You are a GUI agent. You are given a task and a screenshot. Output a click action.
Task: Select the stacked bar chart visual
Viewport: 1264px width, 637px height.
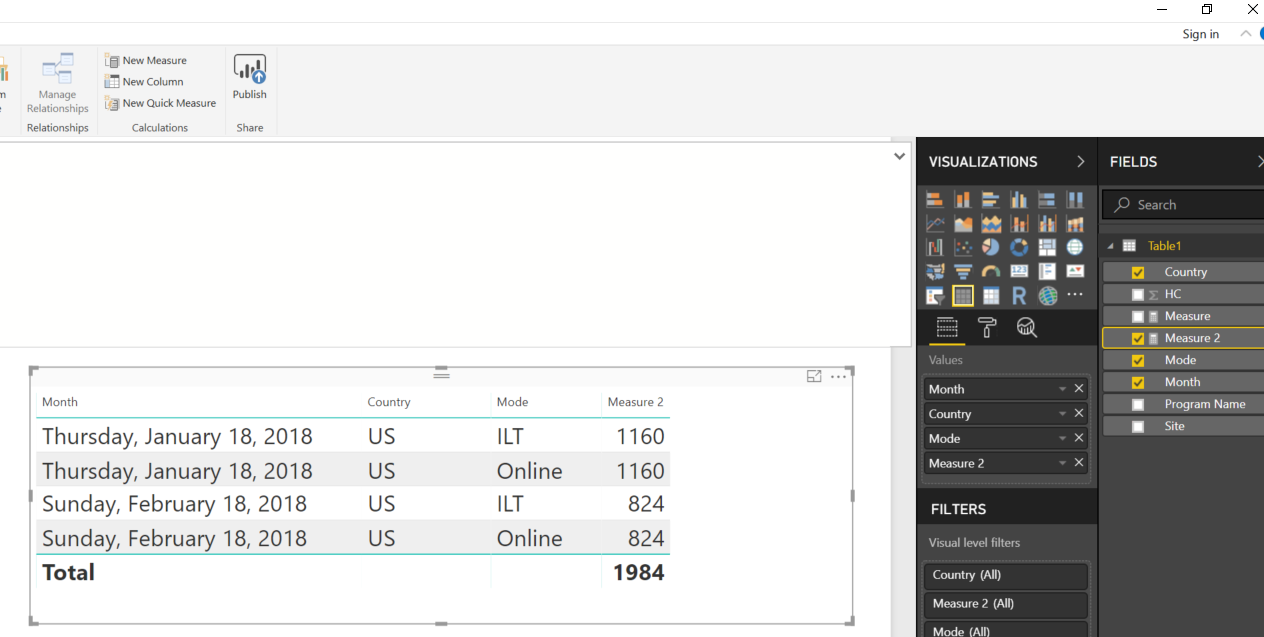coord(935,199)
